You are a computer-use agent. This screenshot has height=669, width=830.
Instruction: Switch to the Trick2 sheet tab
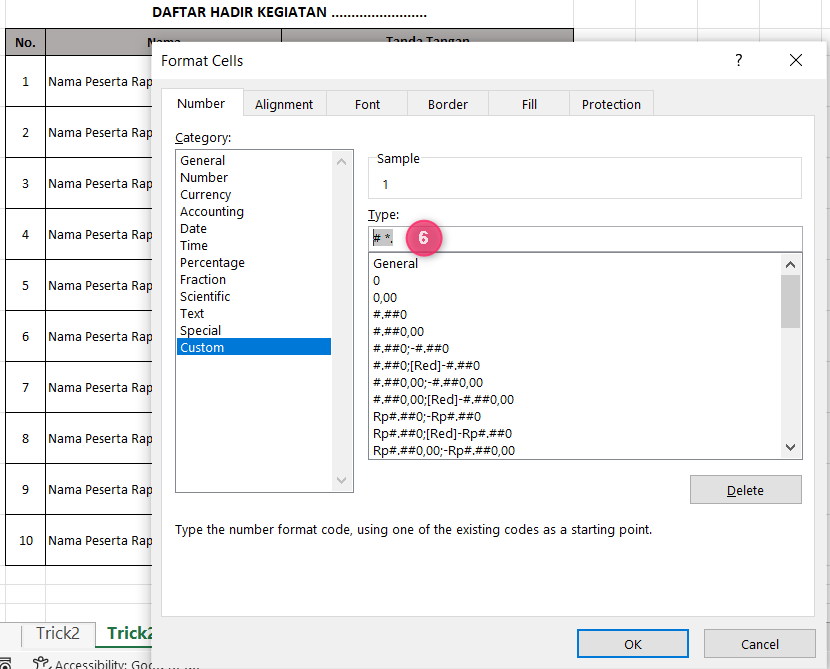58,633
